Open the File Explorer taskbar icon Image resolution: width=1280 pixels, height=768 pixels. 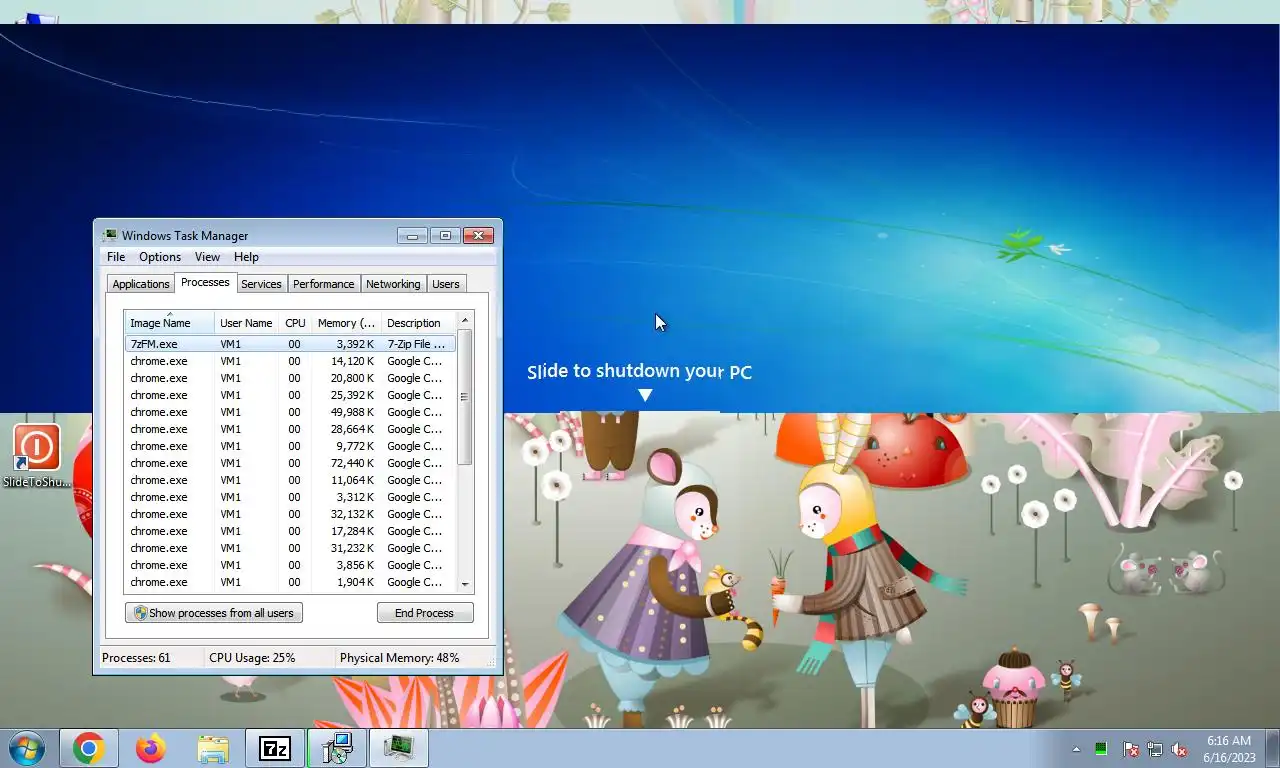pos(213,748)
